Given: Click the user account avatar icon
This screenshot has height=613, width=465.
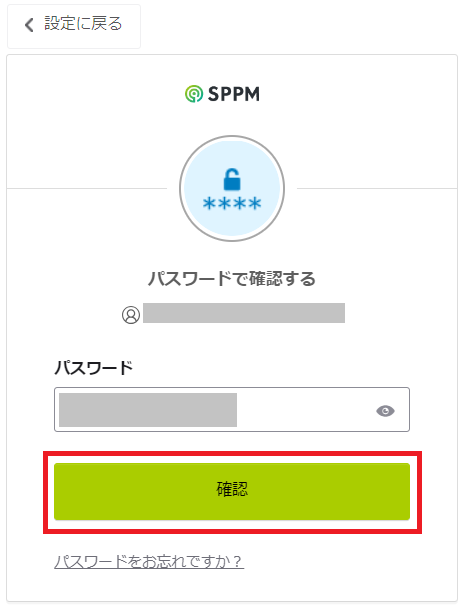Looking at the screenshot, I should pos(131,315).
